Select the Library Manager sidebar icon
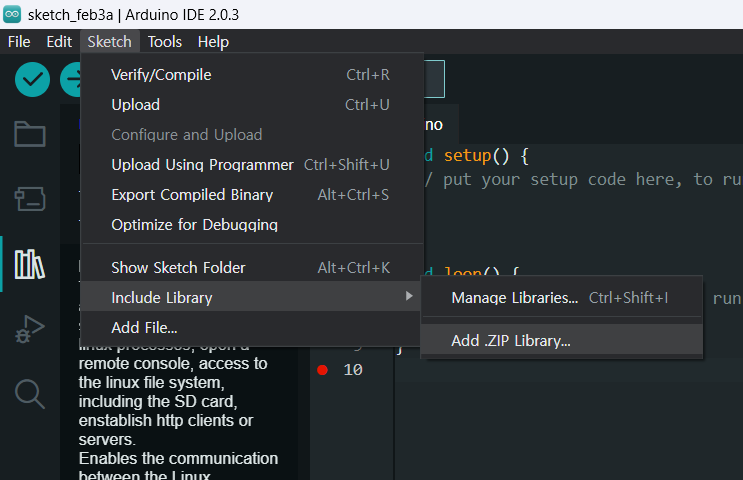Image resolution: width=743 pixels, height=480 pixels. (x=29, y=264)
